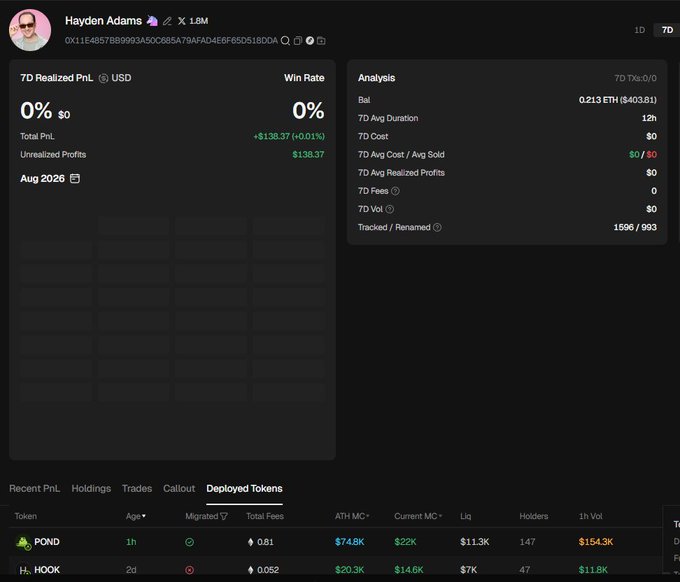Click the unicorn emoji next to the name
The image size is (680, 582).
click(x=152, y=20)
